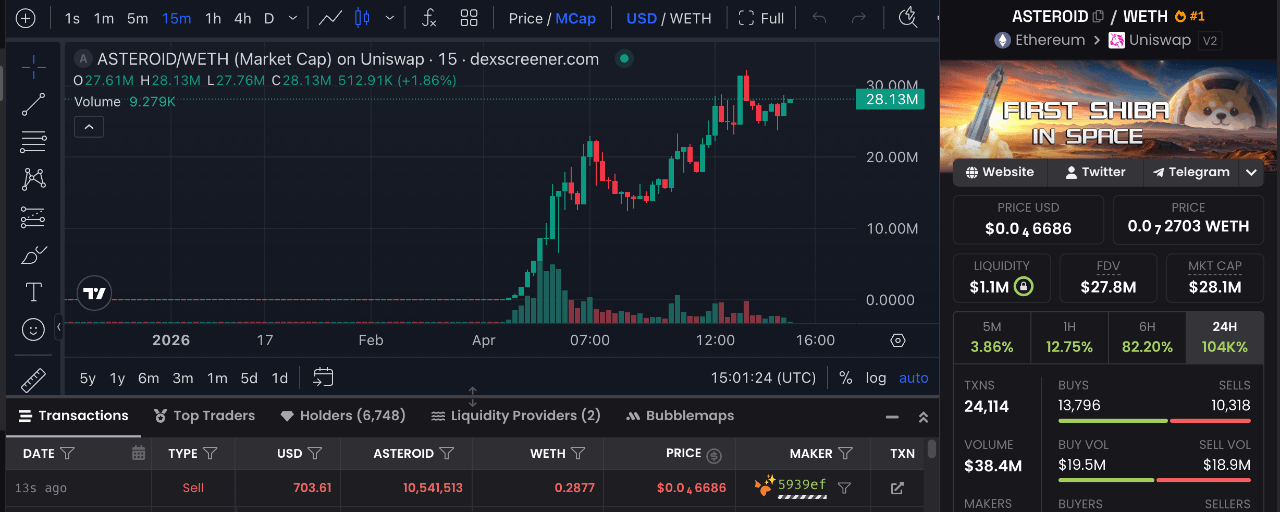Open the ASTEROID amount column filter

(x=447, y=453)
